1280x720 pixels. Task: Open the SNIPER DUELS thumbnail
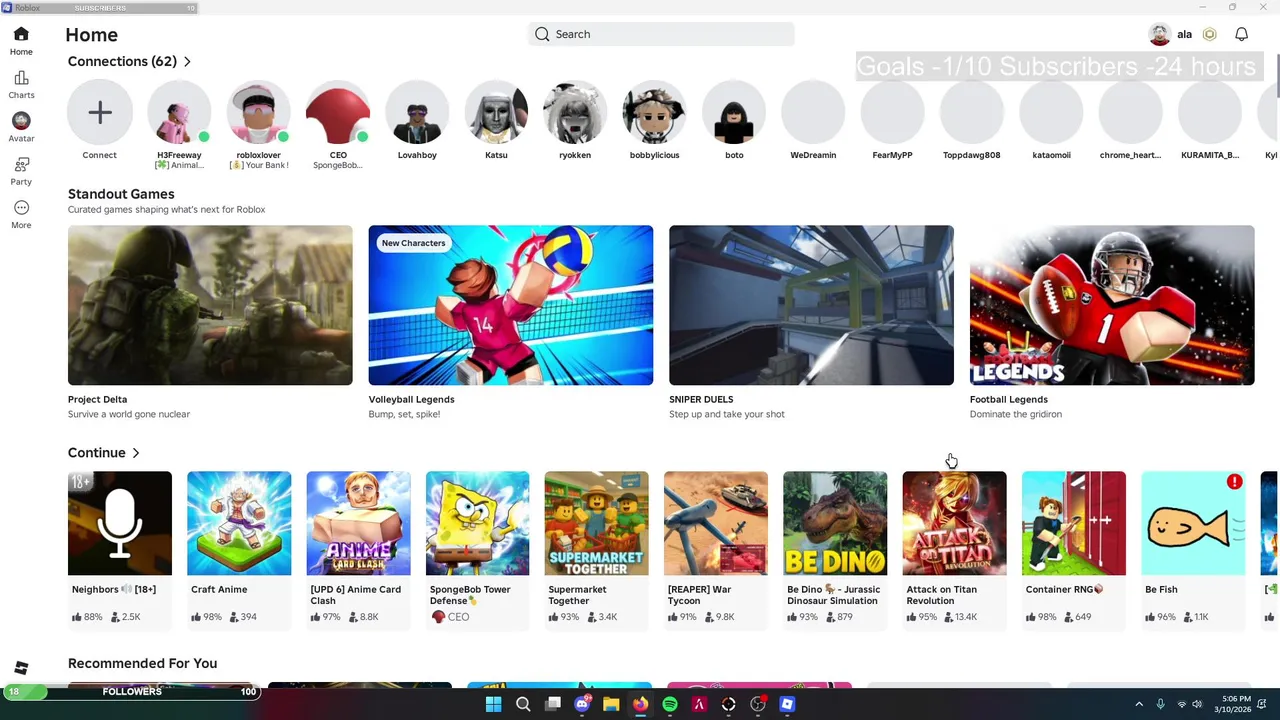pyautogui.click(x=811, y=305)
